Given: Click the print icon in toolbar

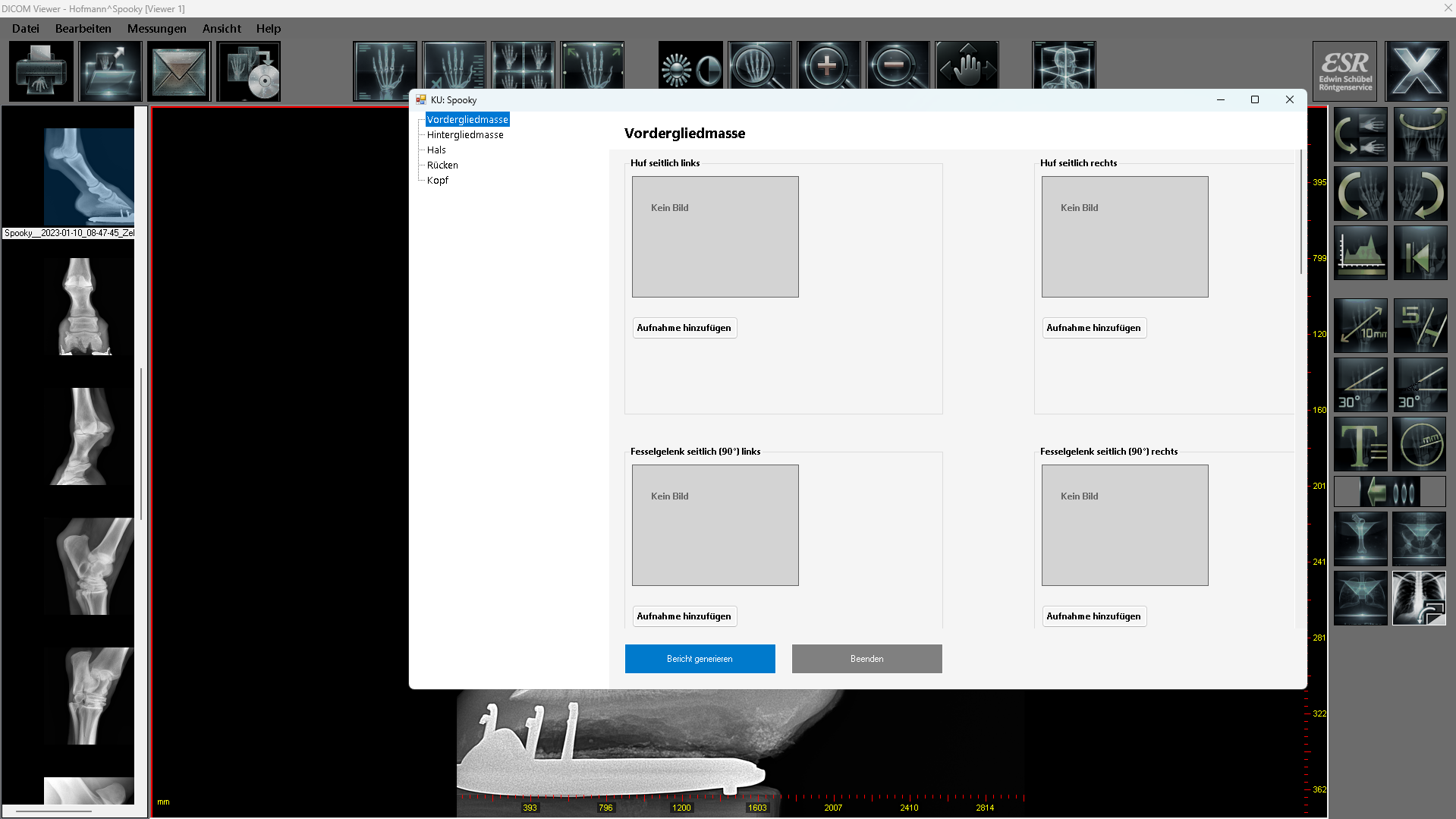Looking at the screenshot, I should [x=42, y=71].
